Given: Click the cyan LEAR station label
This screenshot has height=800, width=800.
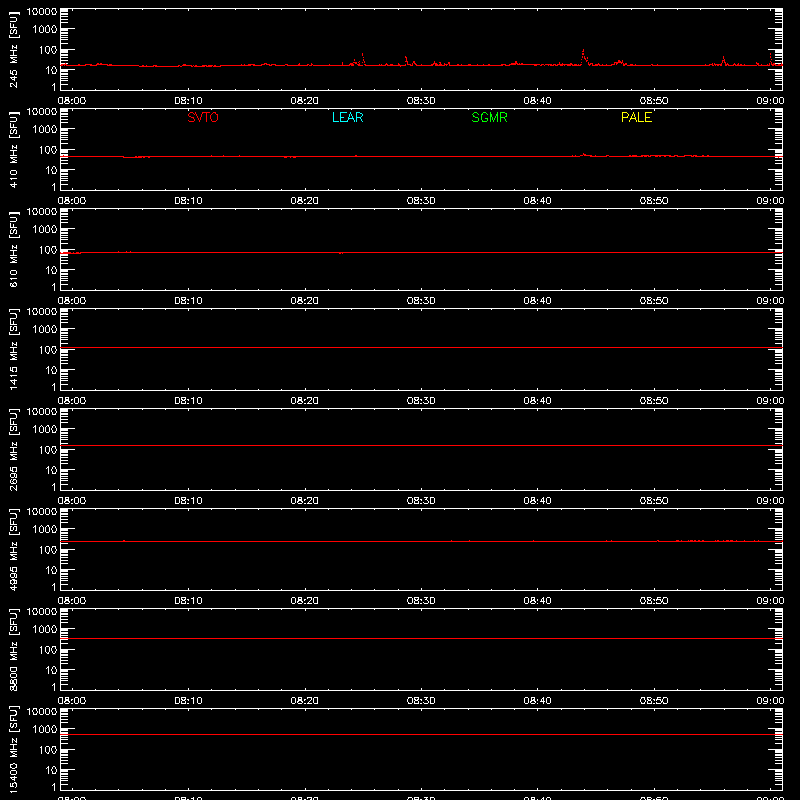Looking at the screenshot, I should point(347,117).
